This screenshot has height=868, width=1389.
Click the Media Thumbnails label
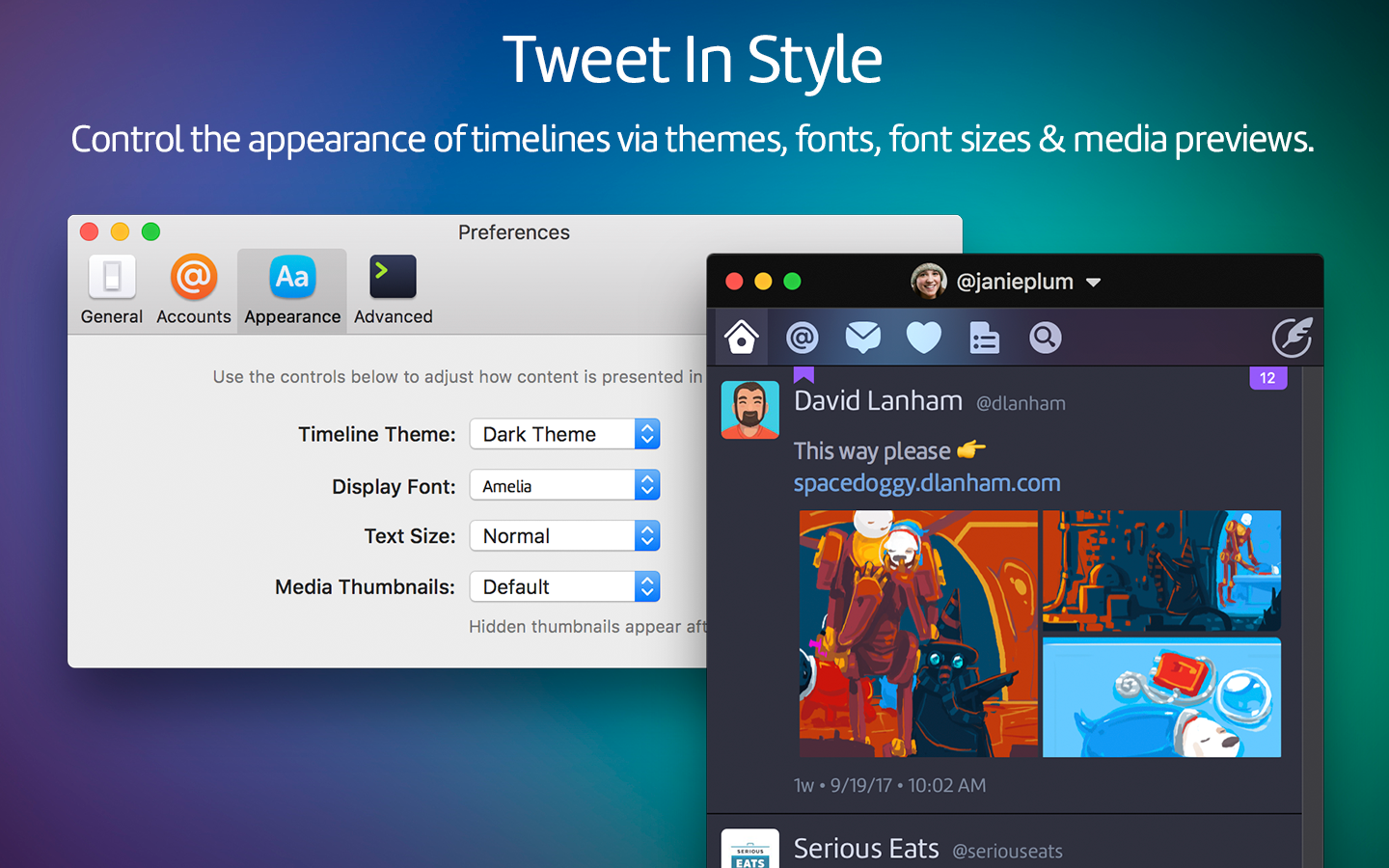tap(365, 586)
